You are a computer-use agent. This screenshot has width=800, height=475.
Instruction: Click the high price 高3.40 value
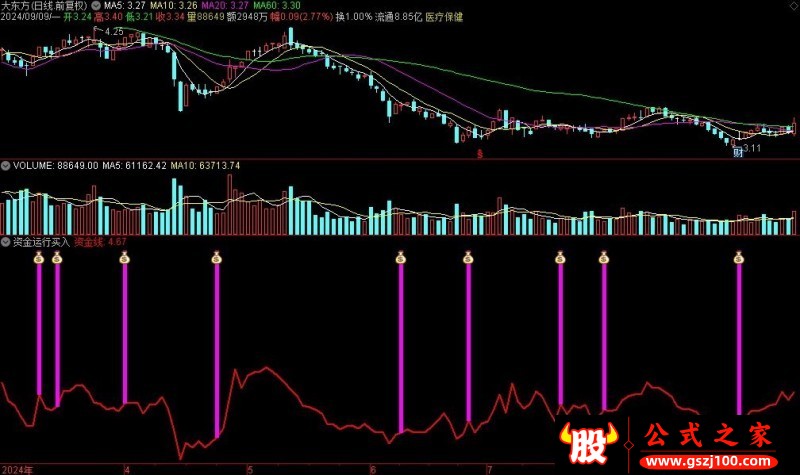point(108,17)
